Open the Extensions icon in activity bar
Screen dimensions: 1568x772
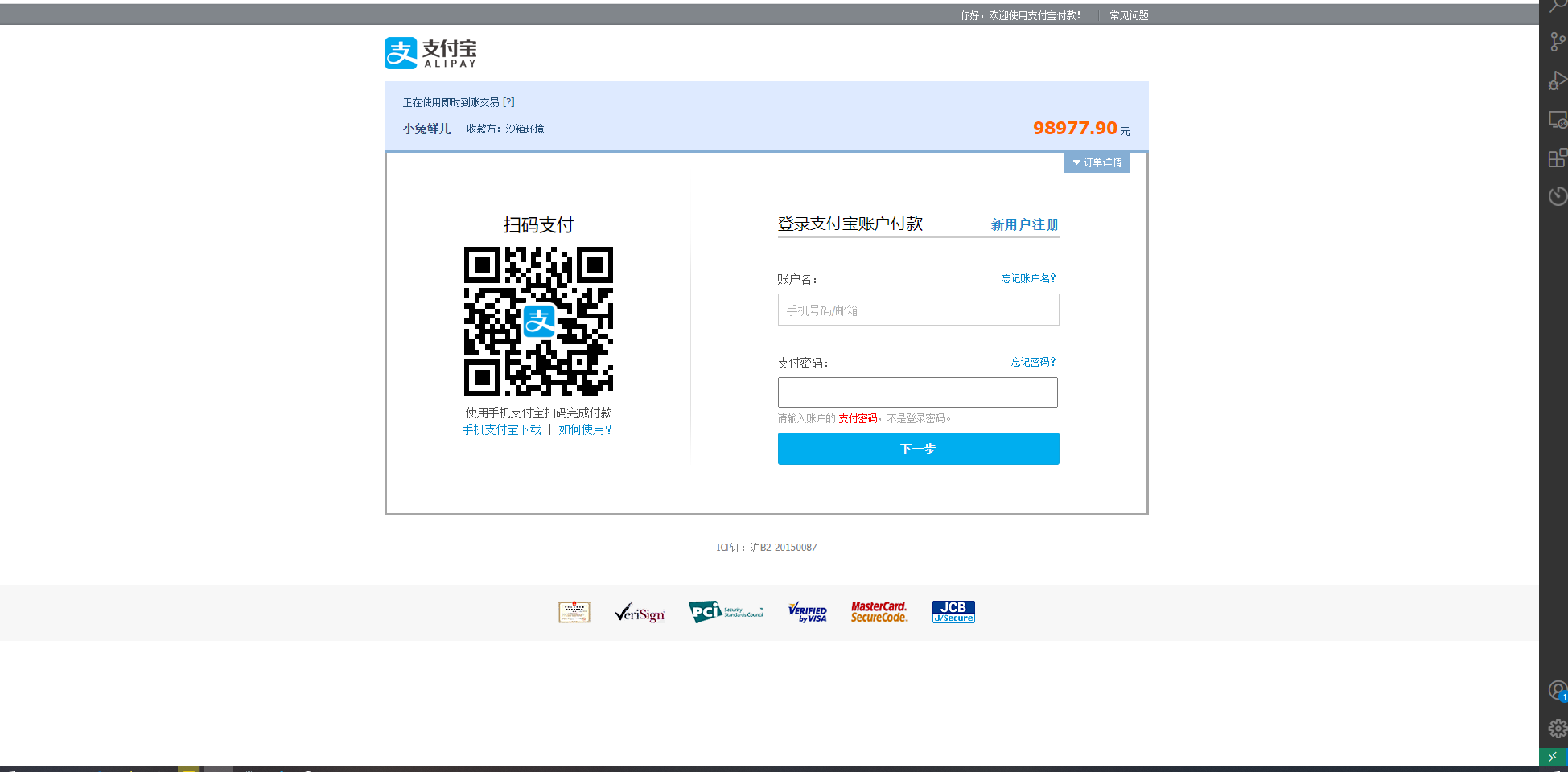1558,158
